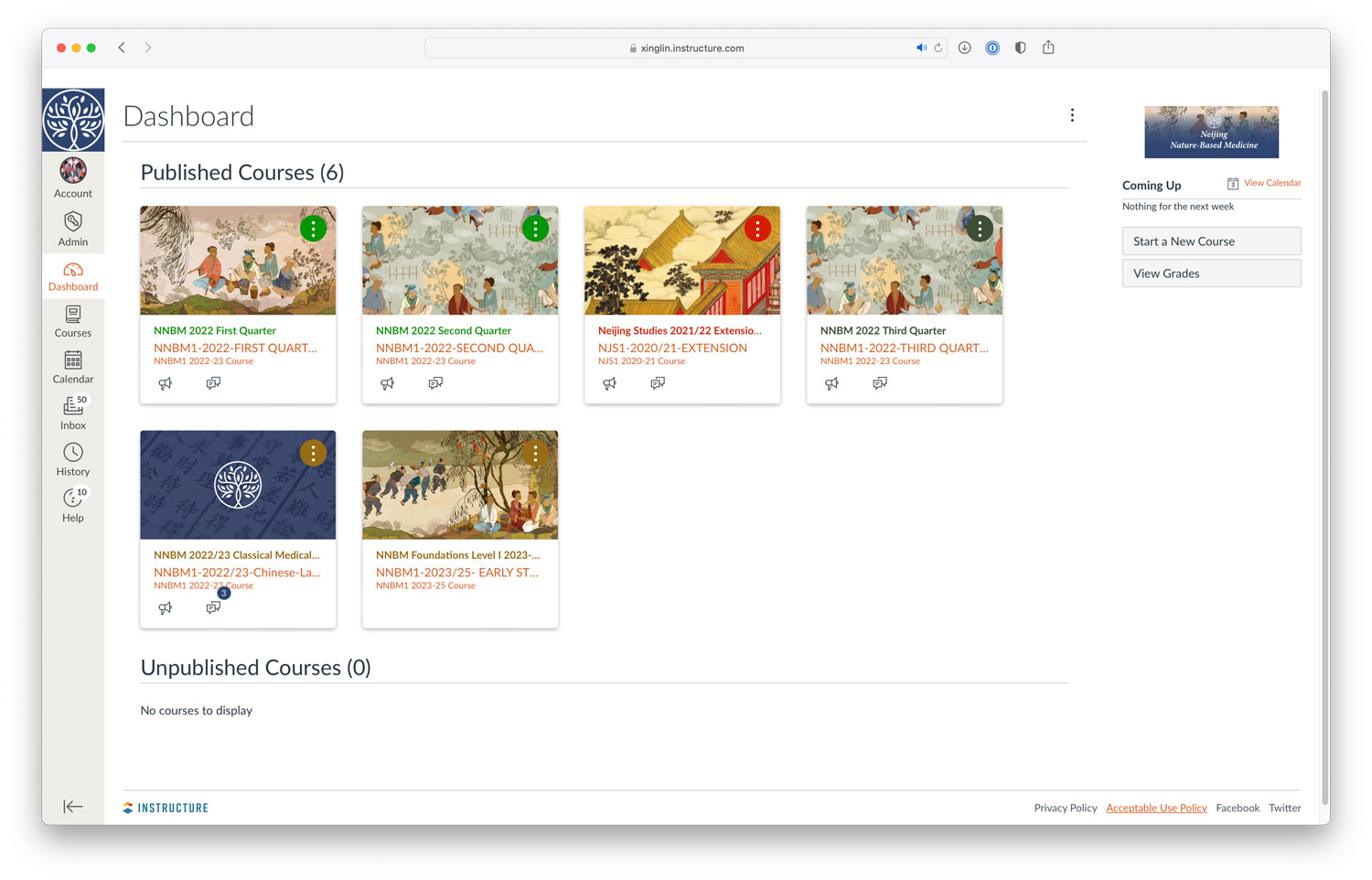The image size is (1372, 880).
Task: Open the Admin shield menu
Action: pyautogui.click(x=73, y=229)
